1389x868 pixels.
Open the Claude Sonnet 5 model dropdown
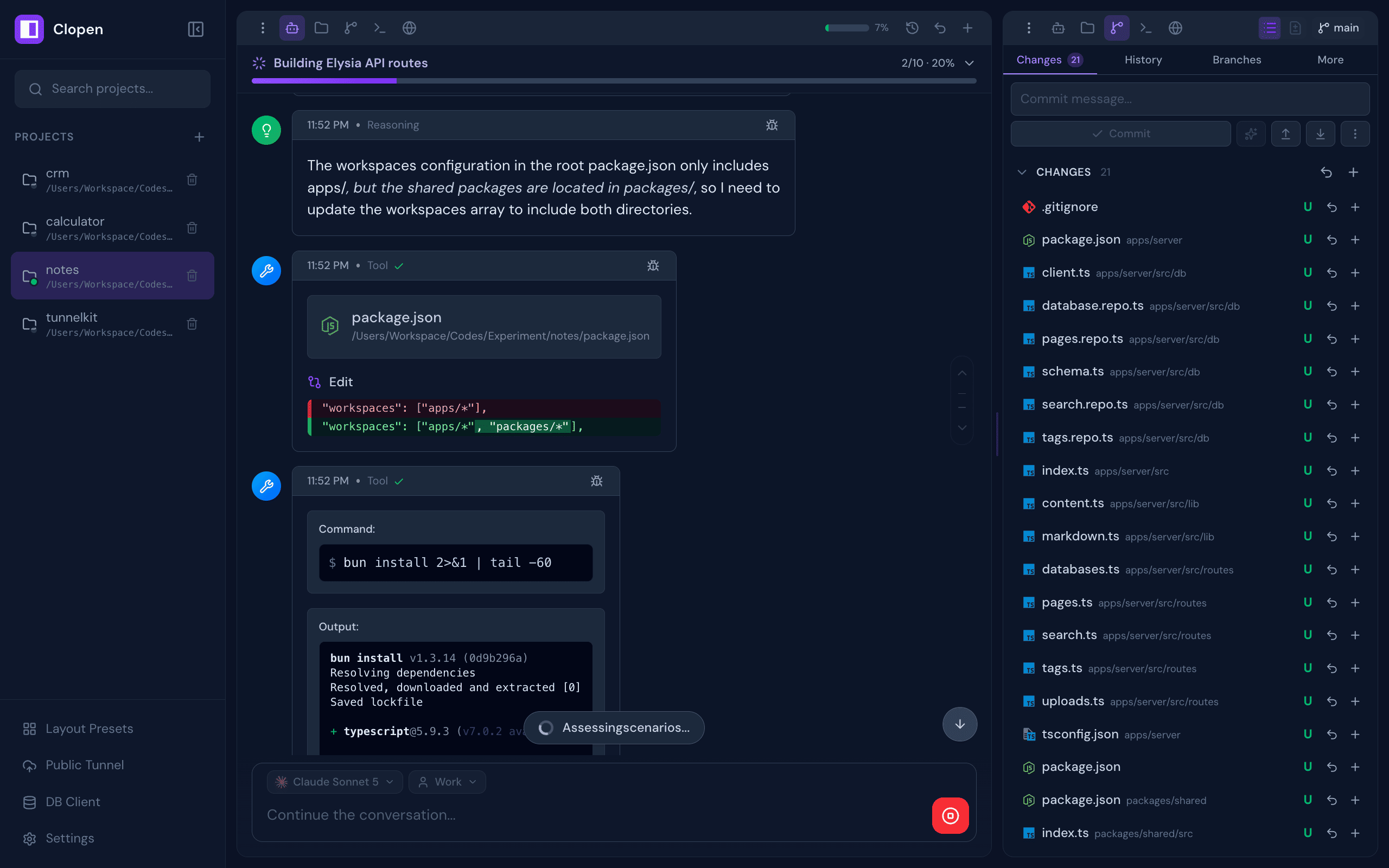tap(335, 782)
